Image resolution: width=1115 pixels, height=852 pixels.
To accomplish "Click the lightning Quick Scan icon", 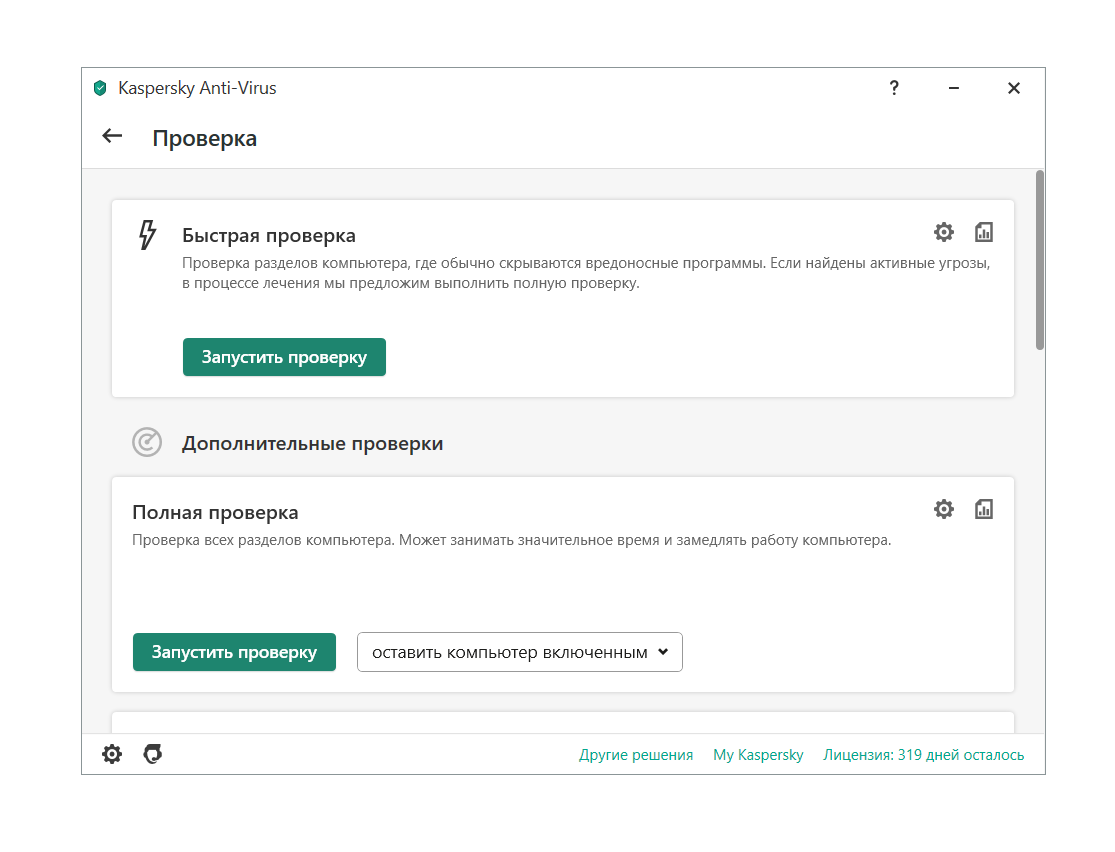I will pyautogui.click(x=147, y=235).
